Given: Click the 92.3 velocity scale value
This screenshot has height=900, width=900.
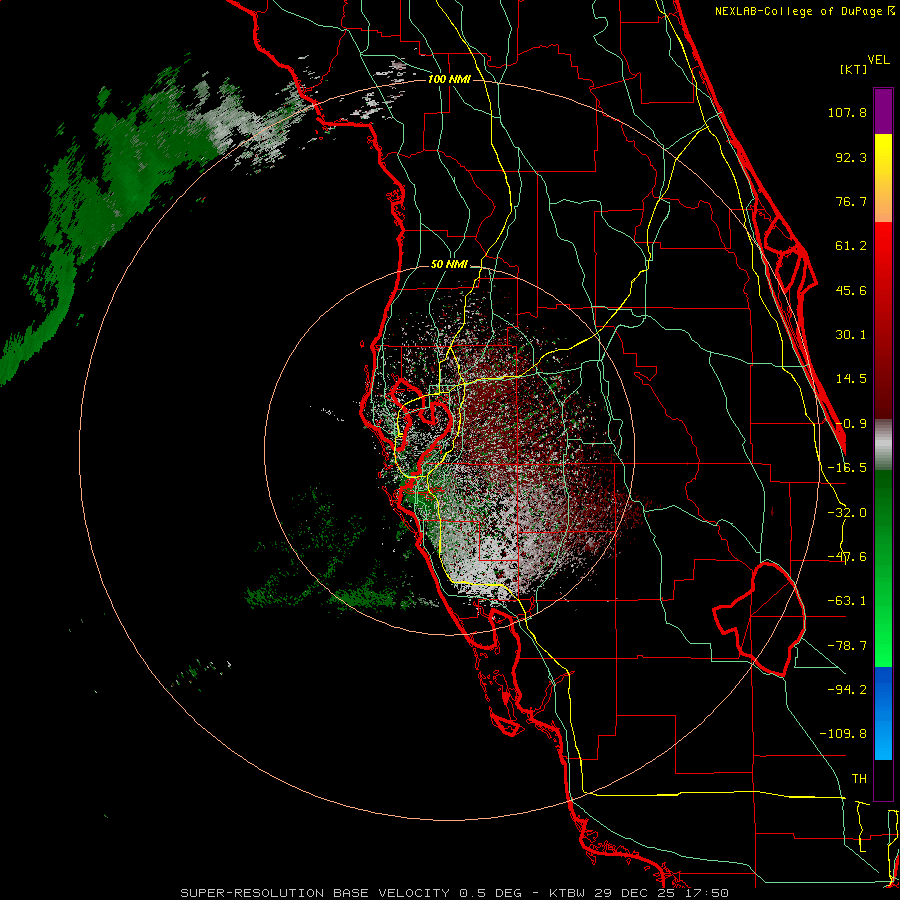Looking at the screenshot, I should [851, 157].
